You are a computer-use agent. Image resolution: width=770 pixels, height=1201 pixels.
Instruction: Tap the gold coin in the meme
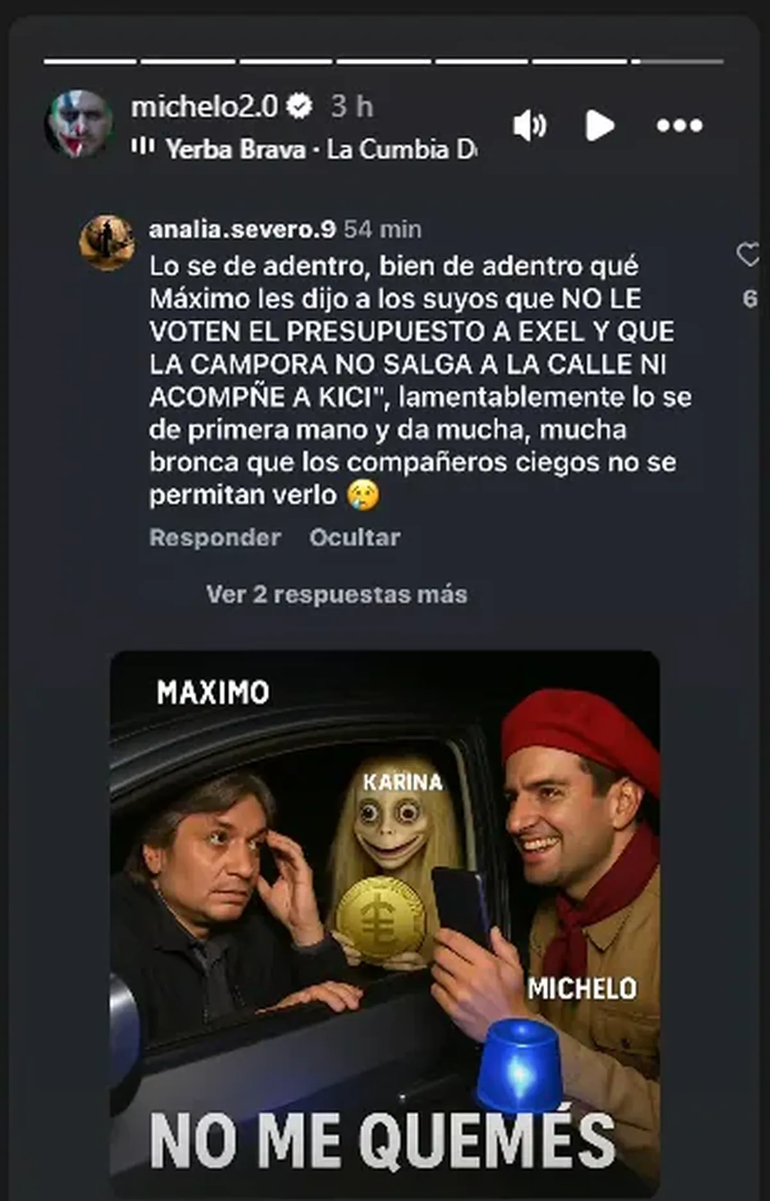380,920
